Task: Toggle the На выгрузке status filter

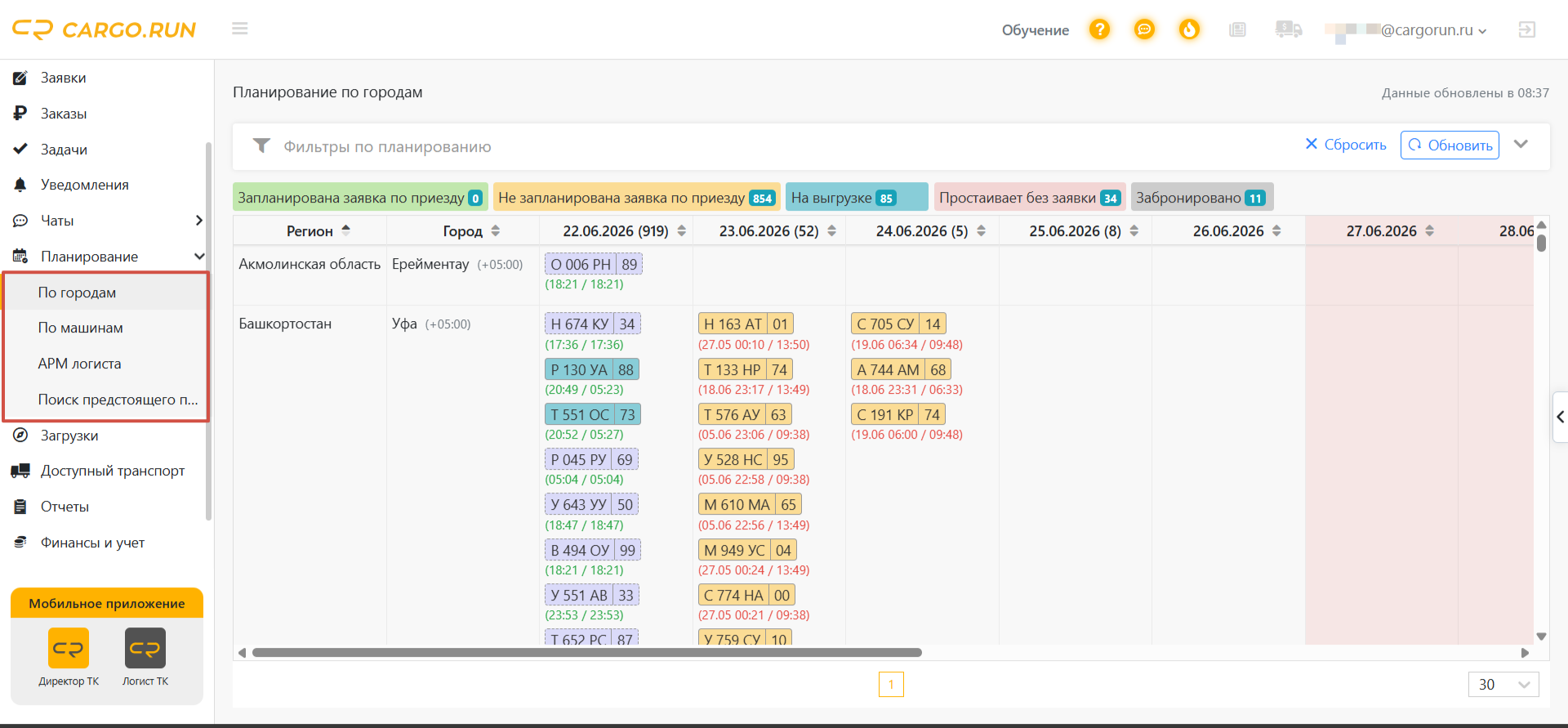Action: (x=857, y=197)
